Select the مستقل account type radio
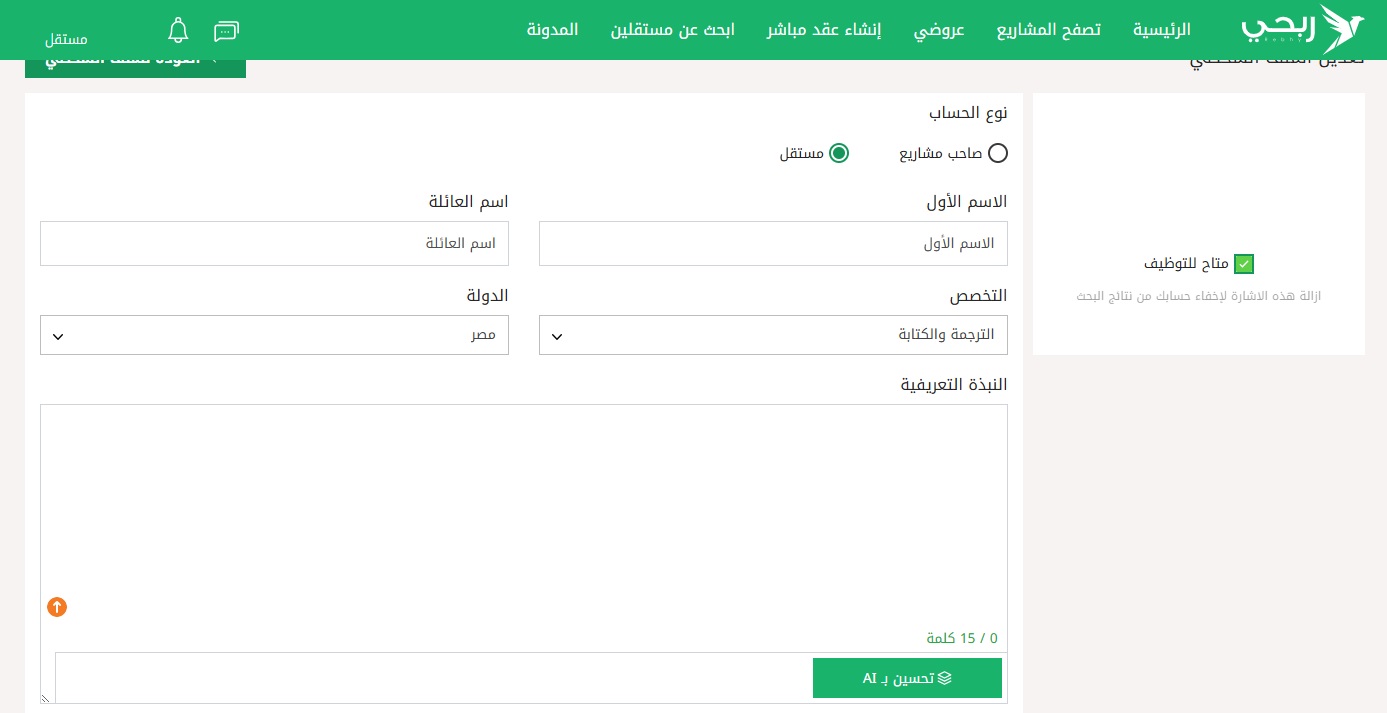Viewport: 1387px width, 713px height. (838, 153)
